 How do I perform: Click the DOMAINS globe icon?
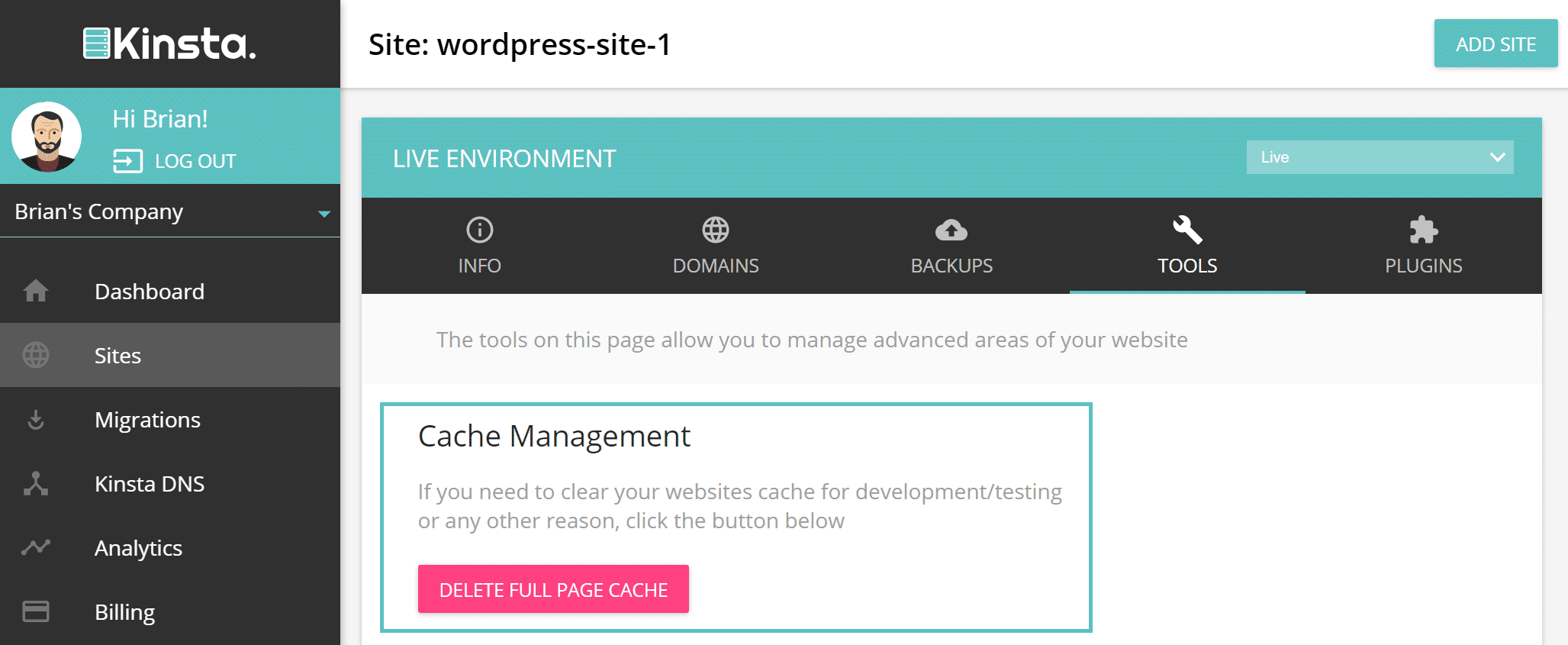(x=716, y=229)
